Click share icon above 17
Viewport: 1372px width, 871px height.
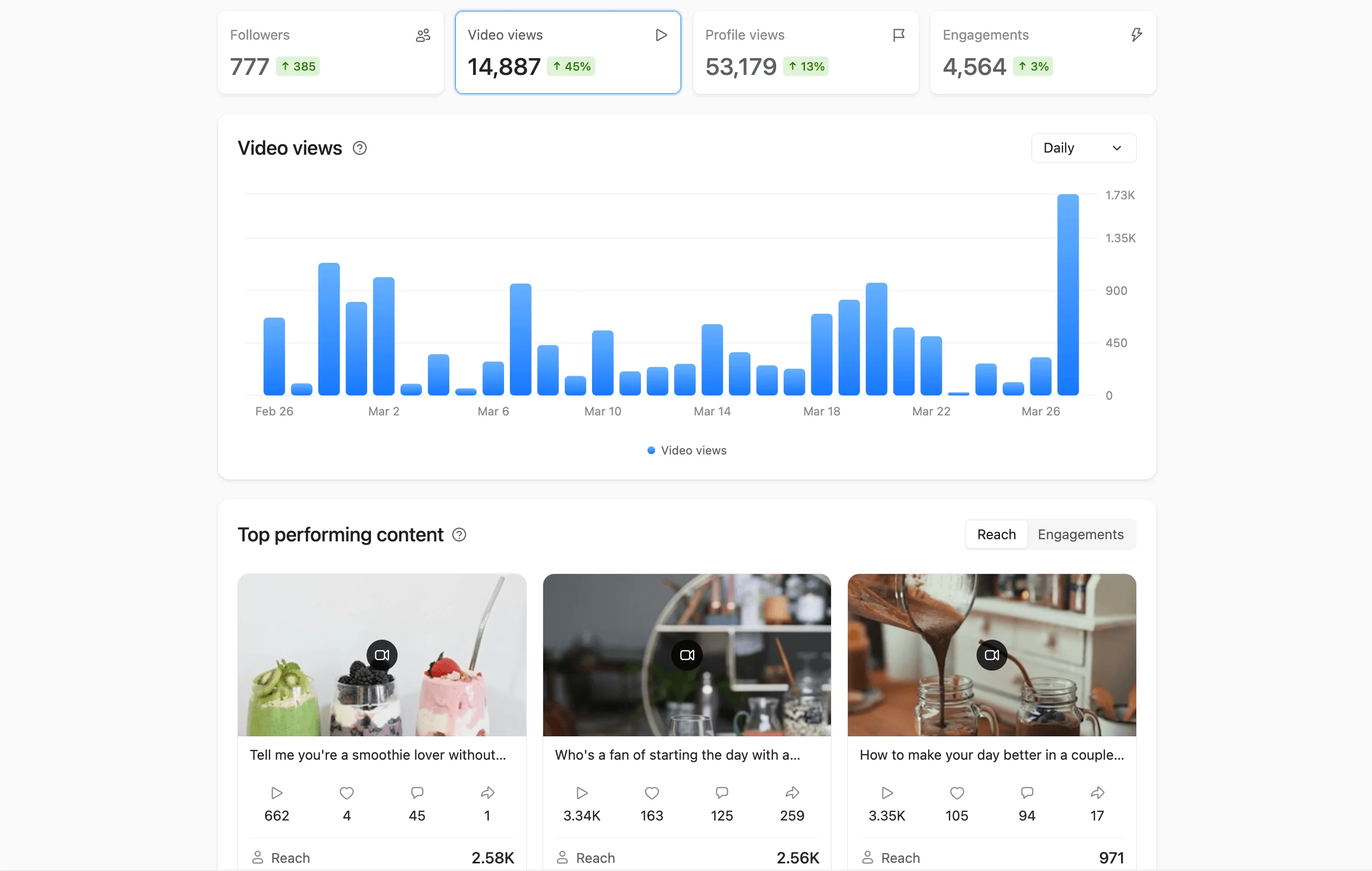pos(1097,793)
